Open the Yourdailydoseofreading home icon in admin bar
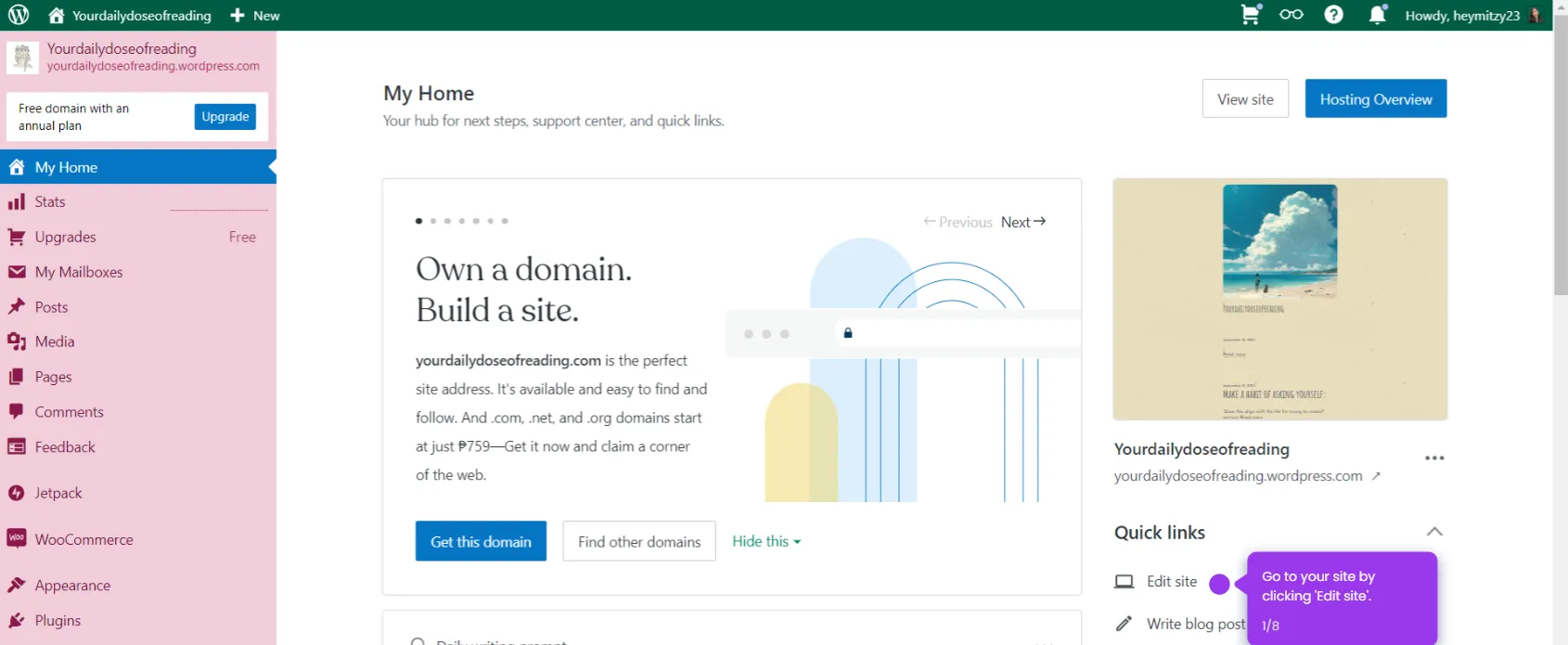1568x645 pixels. tap(57, 15)
